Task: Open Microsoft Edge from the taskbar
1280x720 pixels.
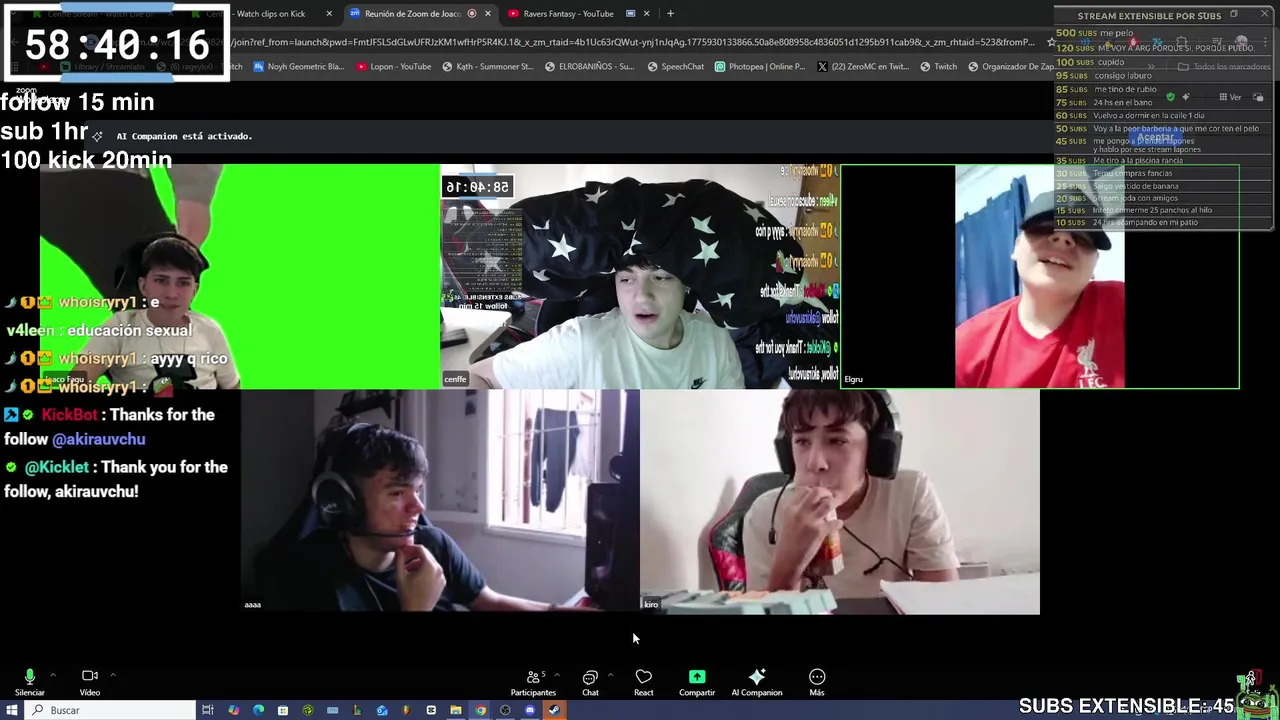Action: (258, 710)
